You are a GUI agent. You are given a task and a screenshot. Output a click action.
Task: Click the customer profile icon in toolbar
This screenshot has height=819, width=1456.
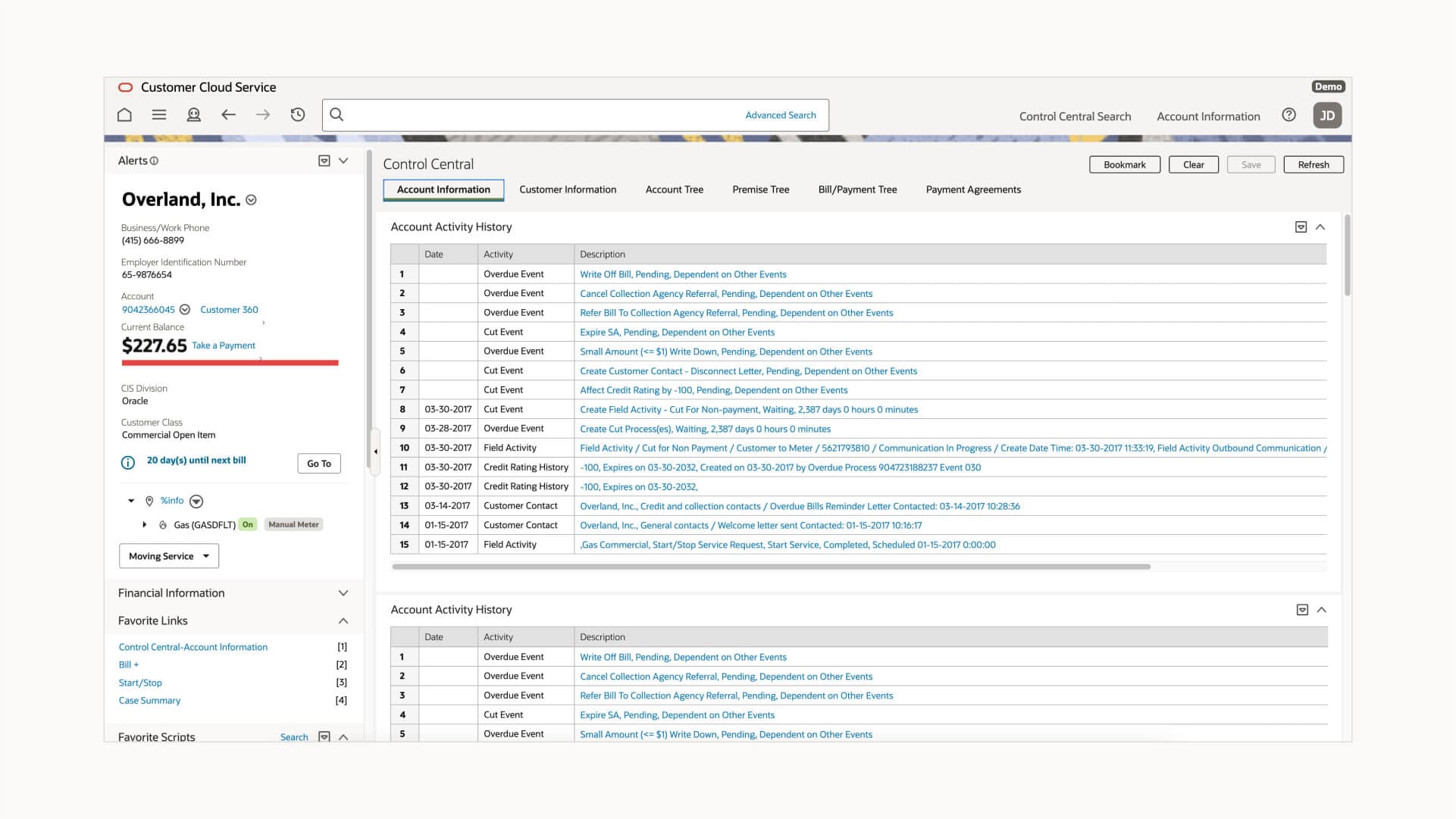tap(194, 115)
